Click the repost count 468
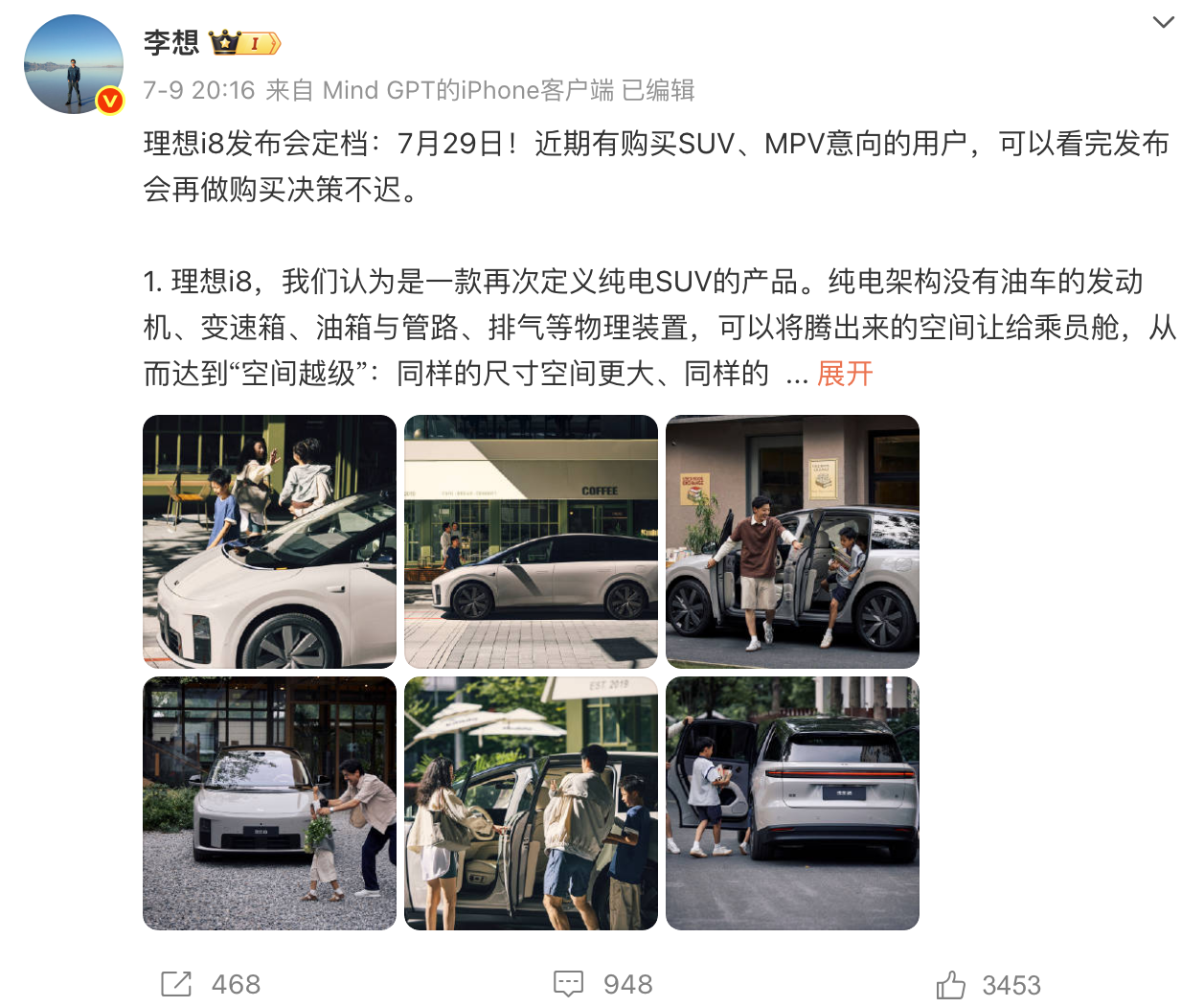This screenshot has height=1007, width=1204. [x=236, y=985]
